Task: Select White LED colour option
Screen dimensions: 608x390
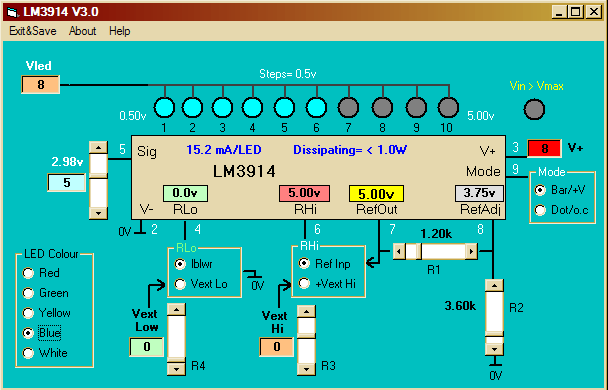Action: [x=28, y=353]
